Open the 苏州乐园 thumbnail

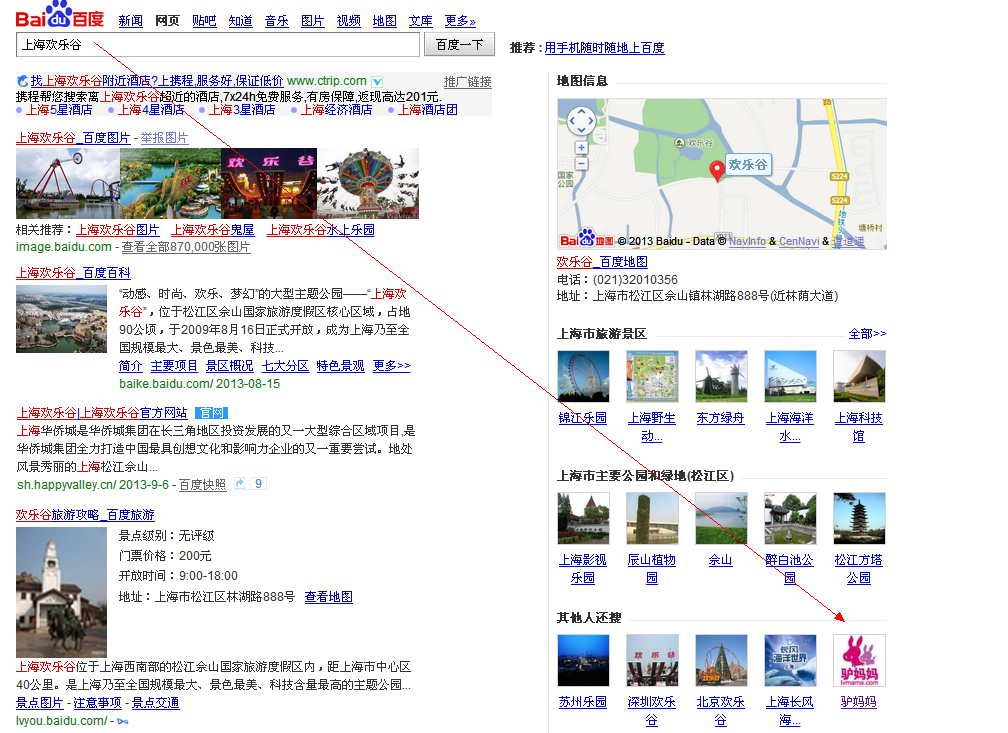[583, 660]
